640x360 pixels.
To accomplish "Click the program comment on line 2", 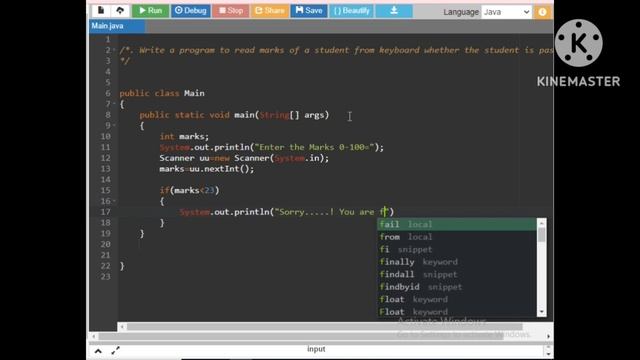I will coord(336,50).
